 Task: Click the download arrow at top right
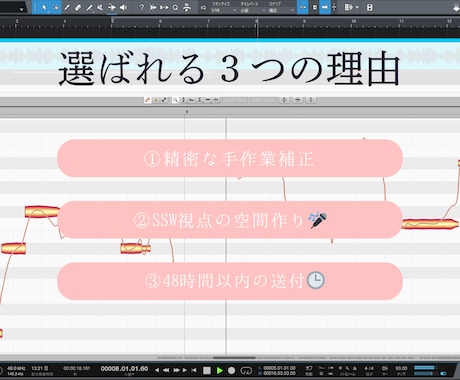(456, 8)
